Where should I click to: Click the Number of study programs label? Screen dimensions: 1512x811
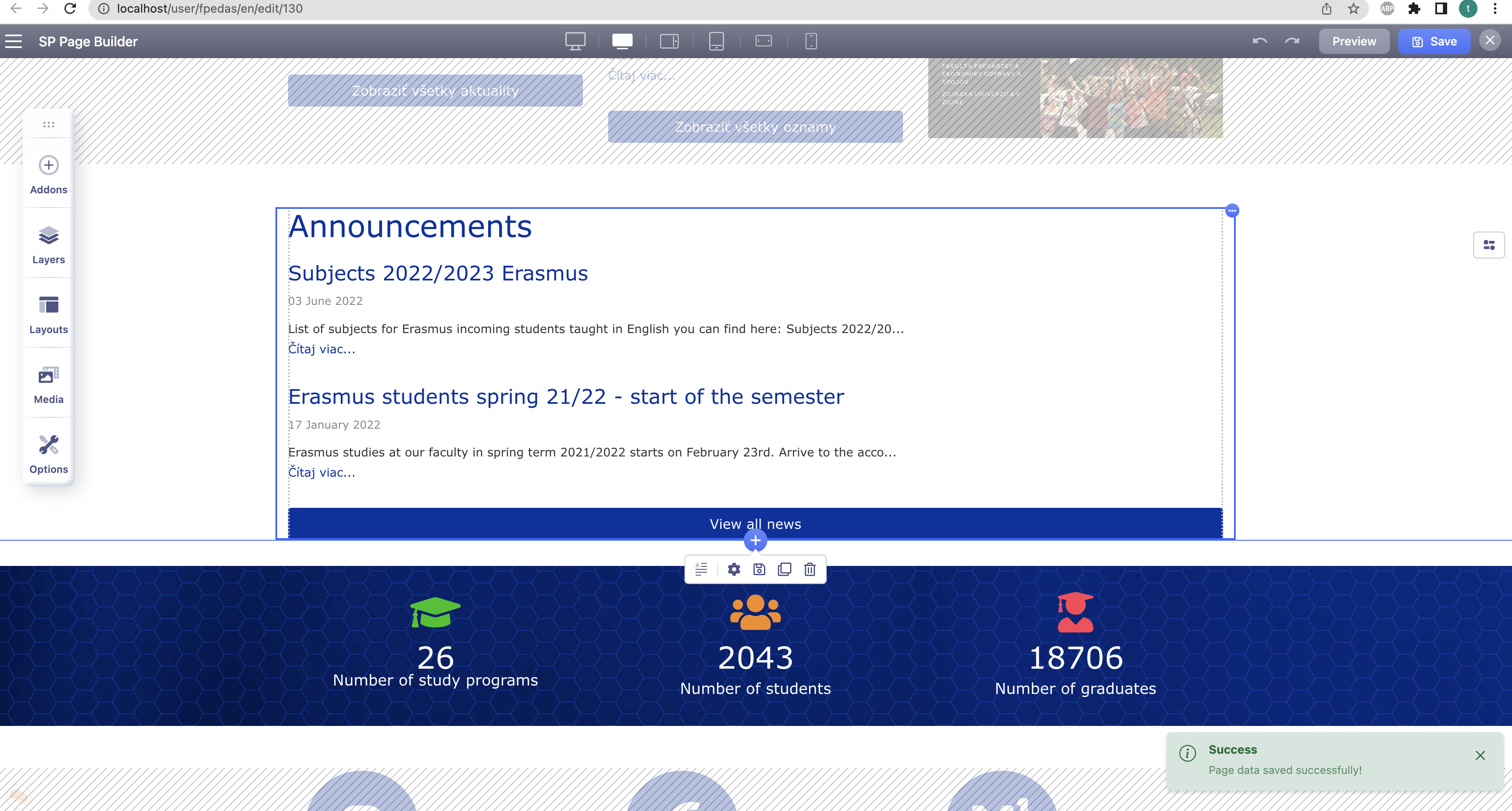point(435,681)
